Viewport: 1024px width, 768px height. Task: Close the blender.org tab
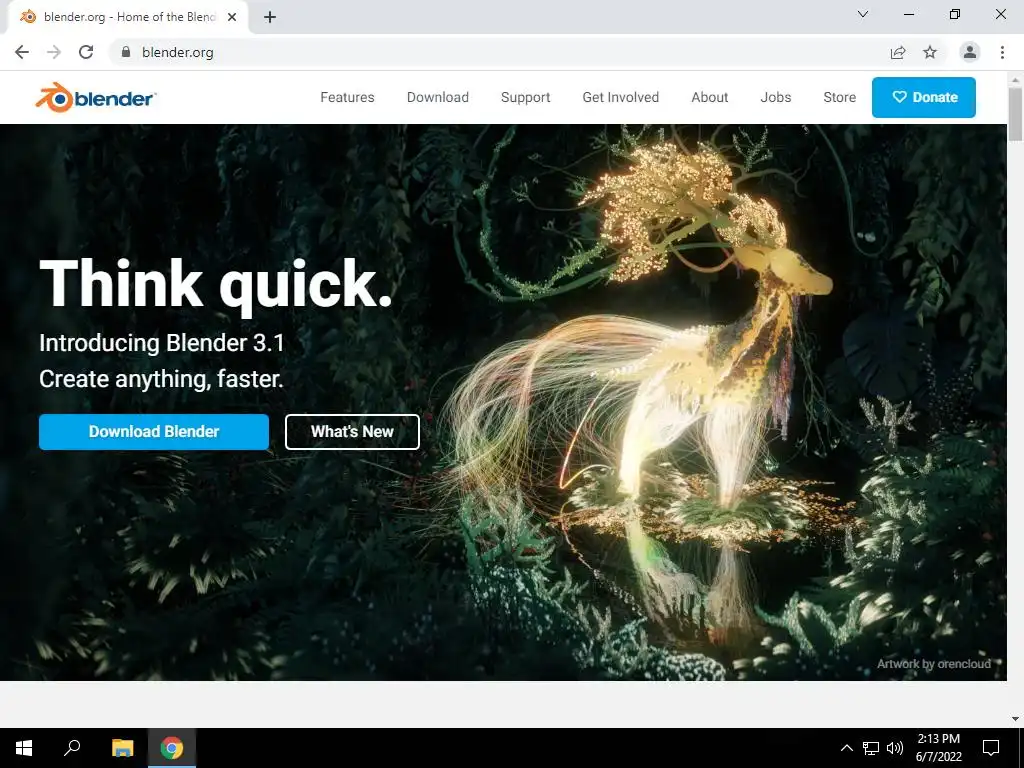(x=232, y=18)
